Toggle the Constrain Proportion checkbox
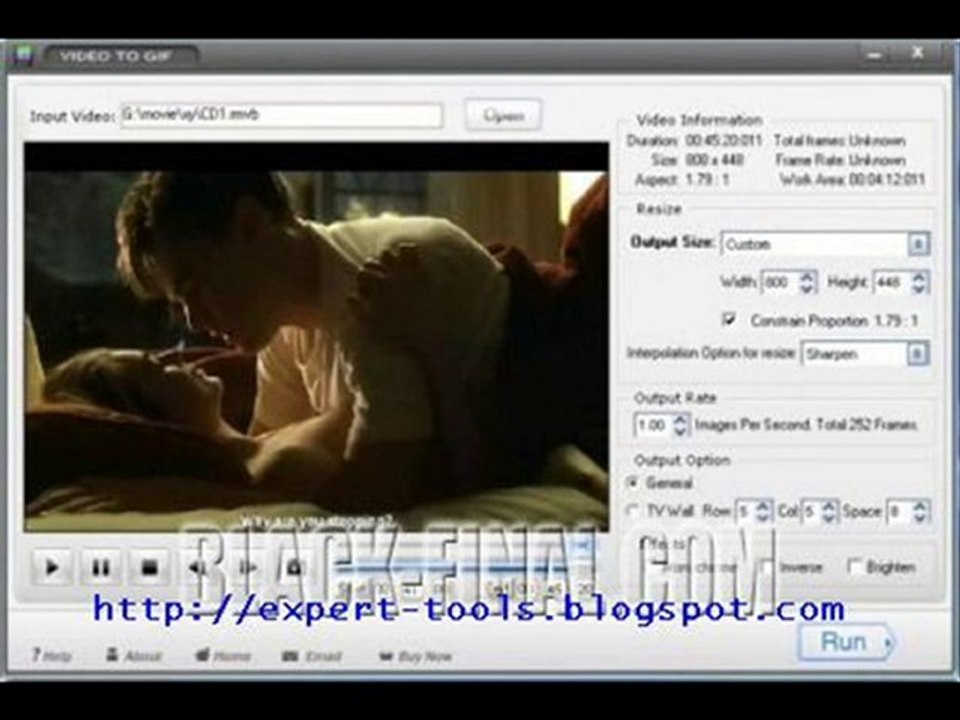 (729, 320)
